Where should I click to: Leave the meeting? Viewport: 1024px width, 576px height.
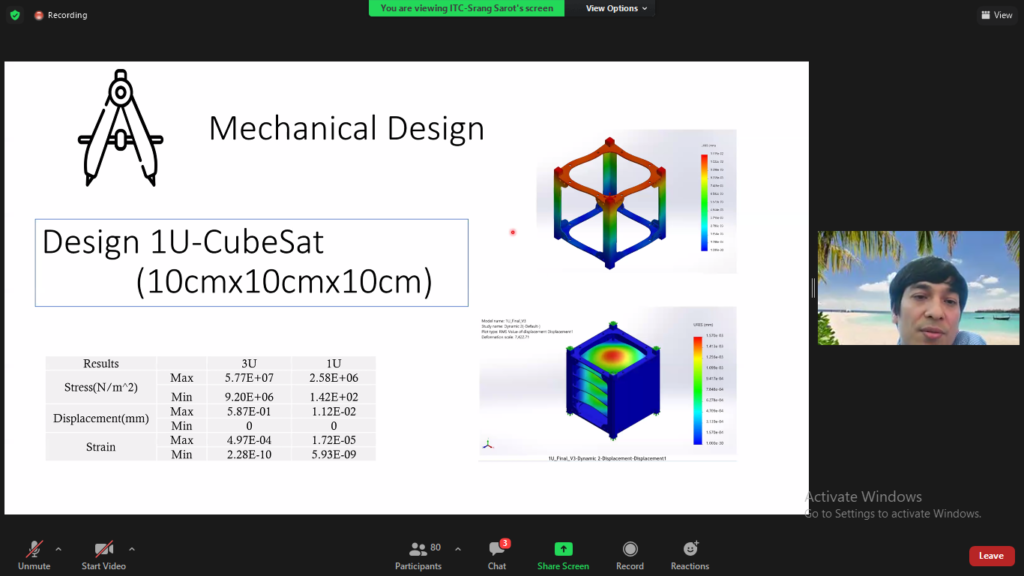(x=991, y=556)
